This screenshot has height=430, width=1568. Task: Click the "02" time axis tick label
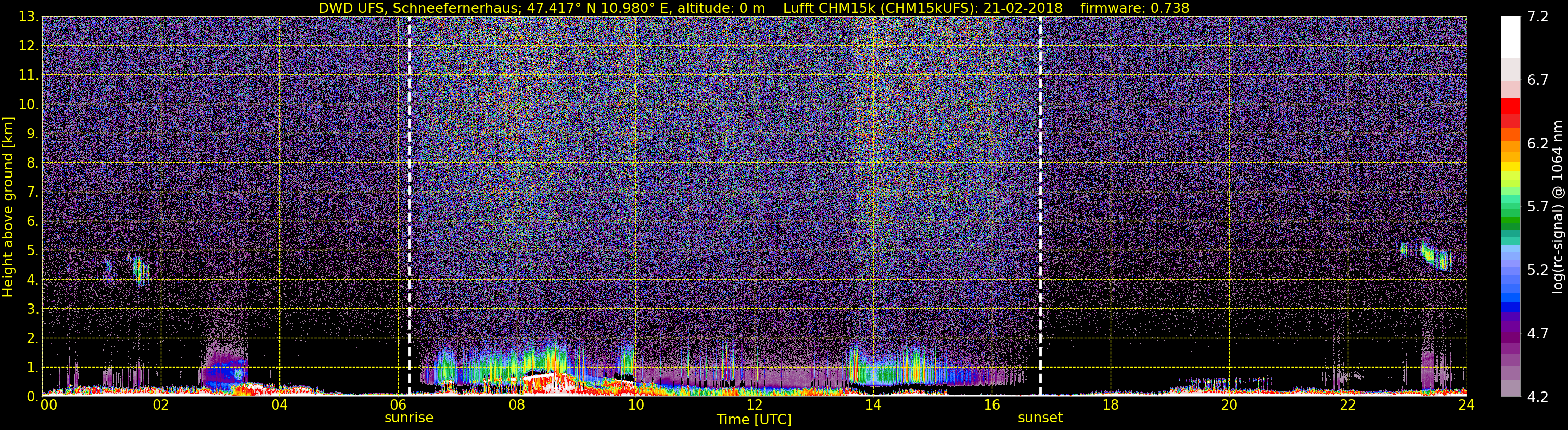[x=161, y=405]
